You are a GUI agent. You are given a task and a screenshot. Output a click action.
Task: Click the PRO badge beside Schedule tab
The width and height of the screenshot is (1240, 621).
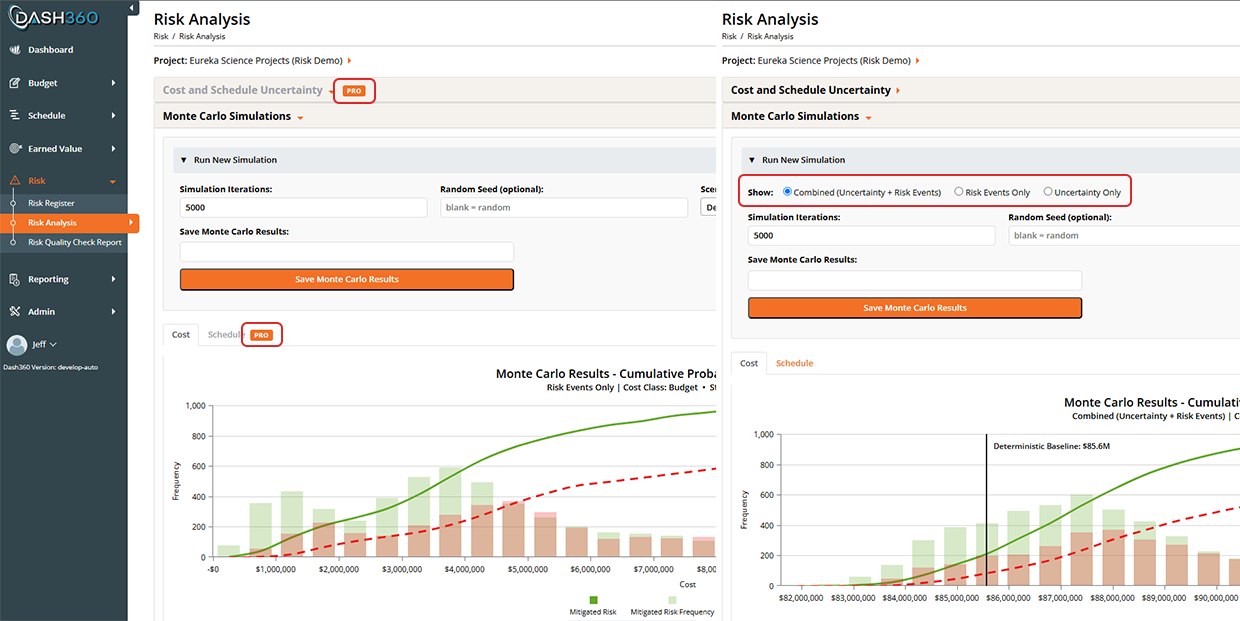tap(261, 335)
